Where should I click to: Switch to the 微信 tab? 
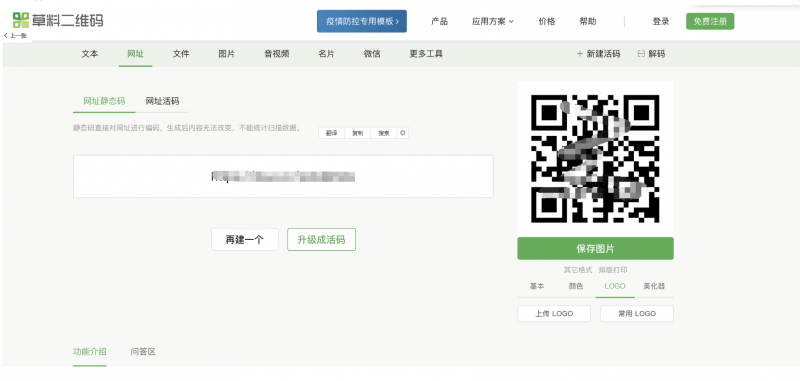click(372, 54)
